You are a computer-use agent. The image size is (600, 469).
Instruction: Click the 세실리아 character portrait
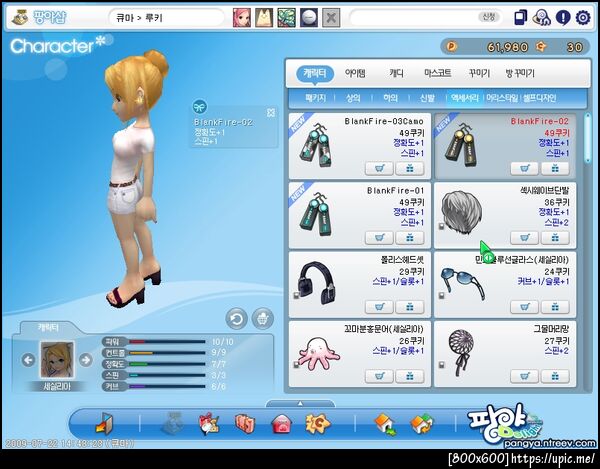click(x=57, y=360)
